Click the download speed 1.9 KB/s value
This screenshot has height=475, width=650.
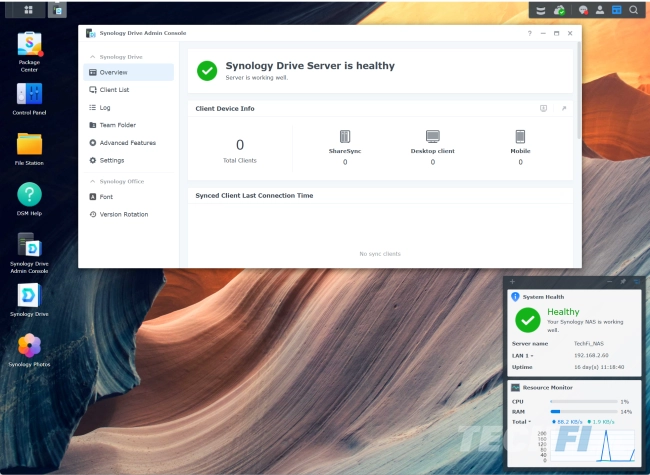[x=601, y=422]
